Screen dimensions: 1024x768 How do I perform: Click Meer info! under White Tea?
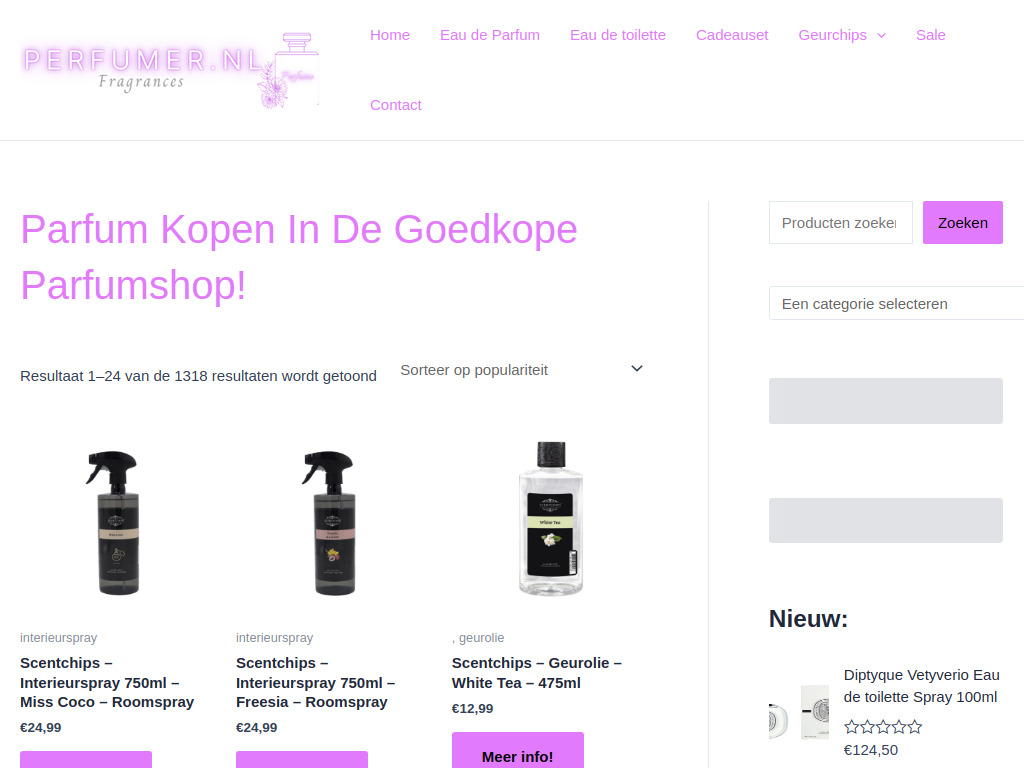(518, 753)
